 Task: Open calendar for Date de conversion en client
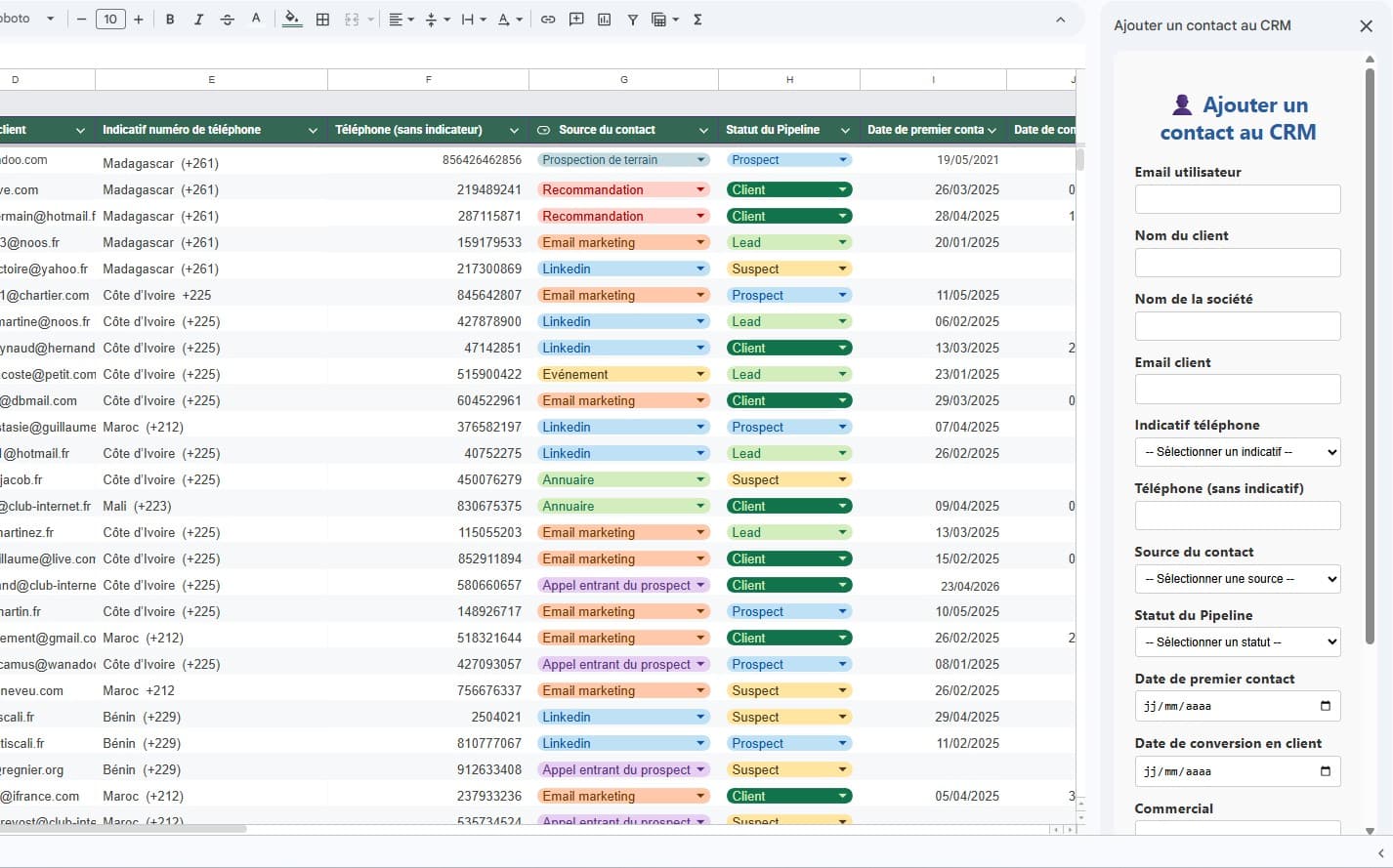point(1325,771)
